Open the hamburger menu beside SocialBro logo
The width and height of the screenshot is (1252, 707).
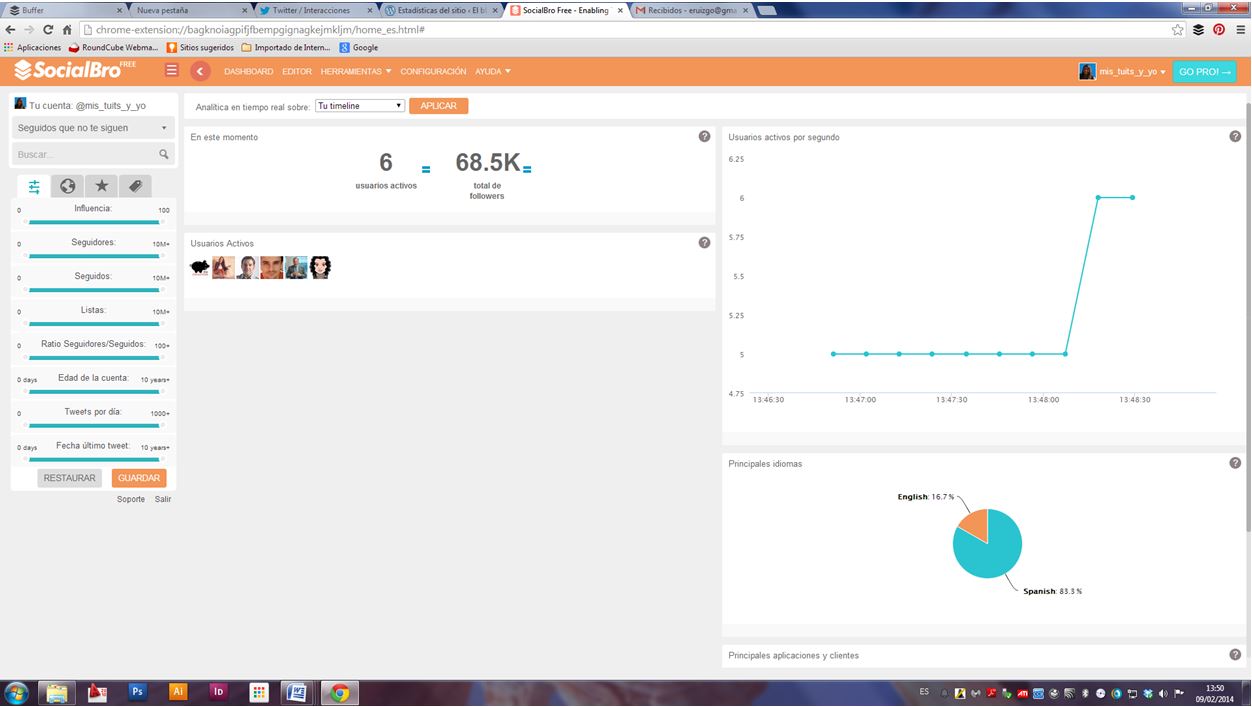[x=172, y=71]
